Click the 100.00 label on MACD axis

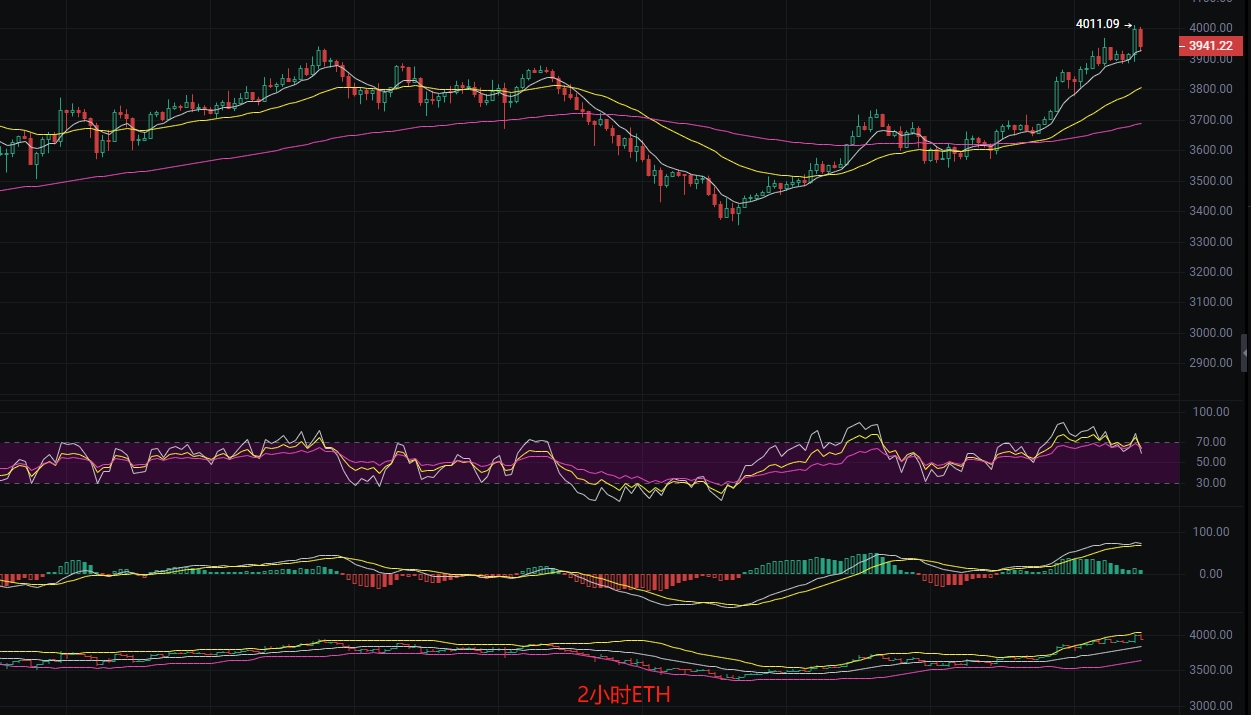pyautogui.click(x=1209, y=532)
